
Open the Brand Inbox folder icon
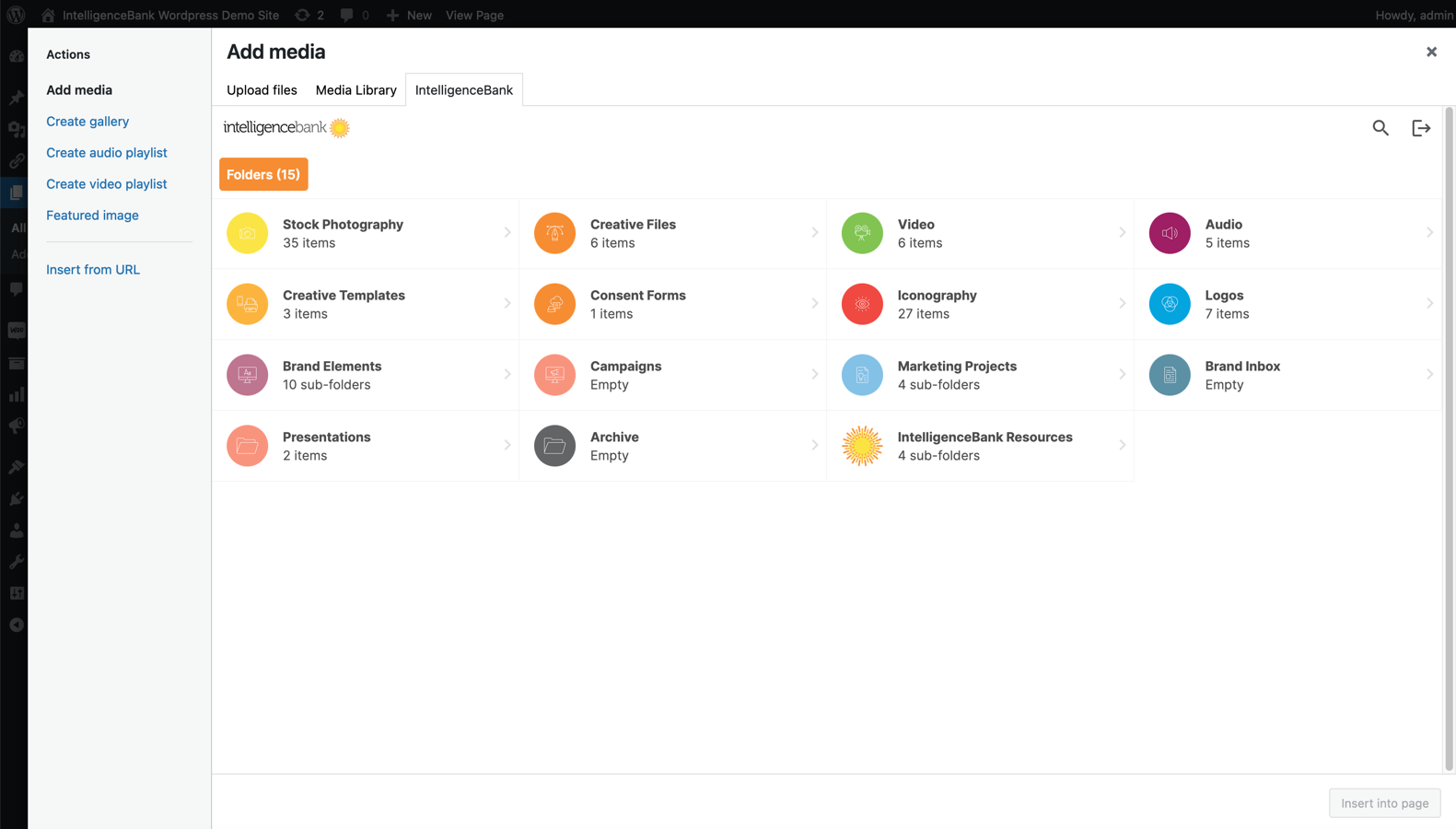point(1170,375)
